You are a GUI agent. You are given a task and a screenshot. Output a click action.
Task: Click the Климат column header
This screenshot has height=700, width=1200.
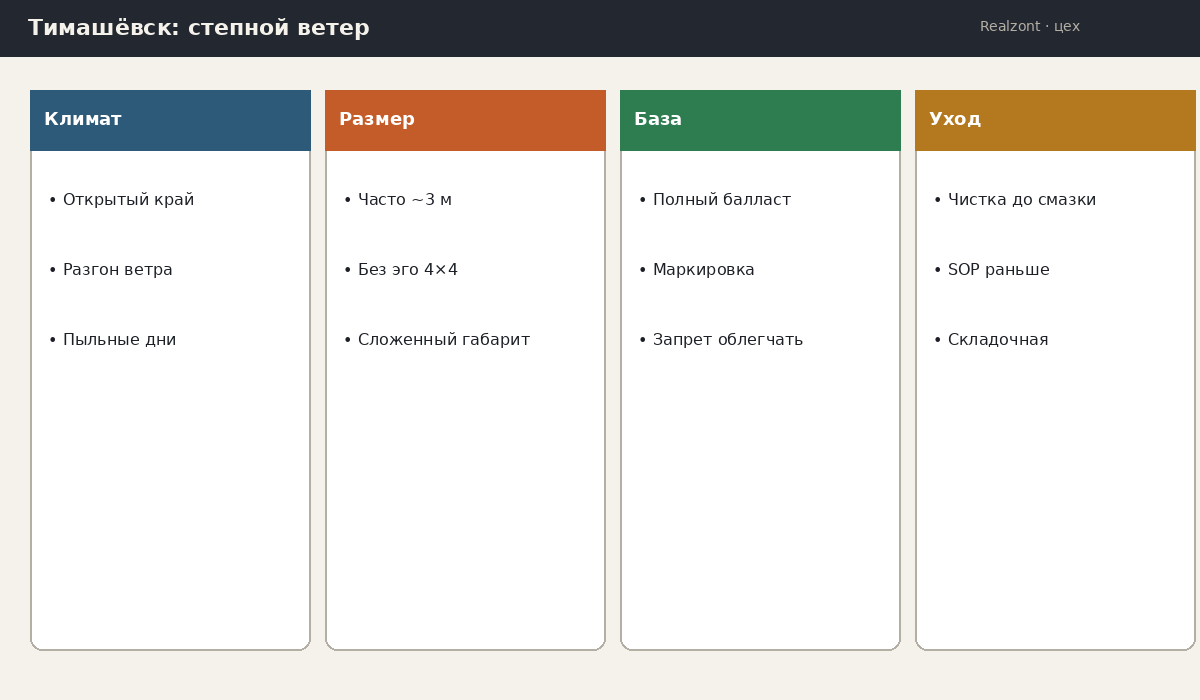(170, 120)
